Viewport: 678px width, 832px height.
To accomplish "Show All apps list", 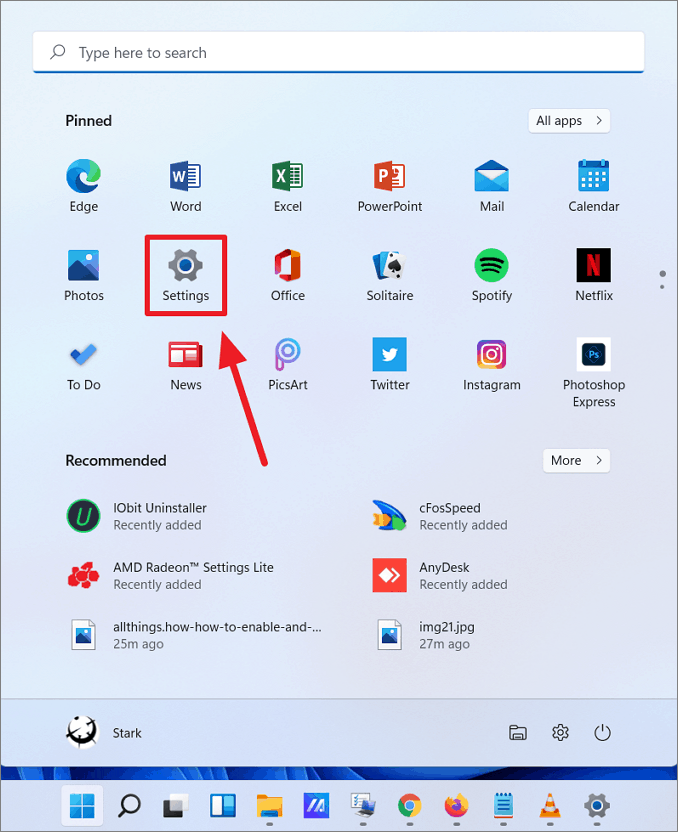I will (x=569, y=121).
